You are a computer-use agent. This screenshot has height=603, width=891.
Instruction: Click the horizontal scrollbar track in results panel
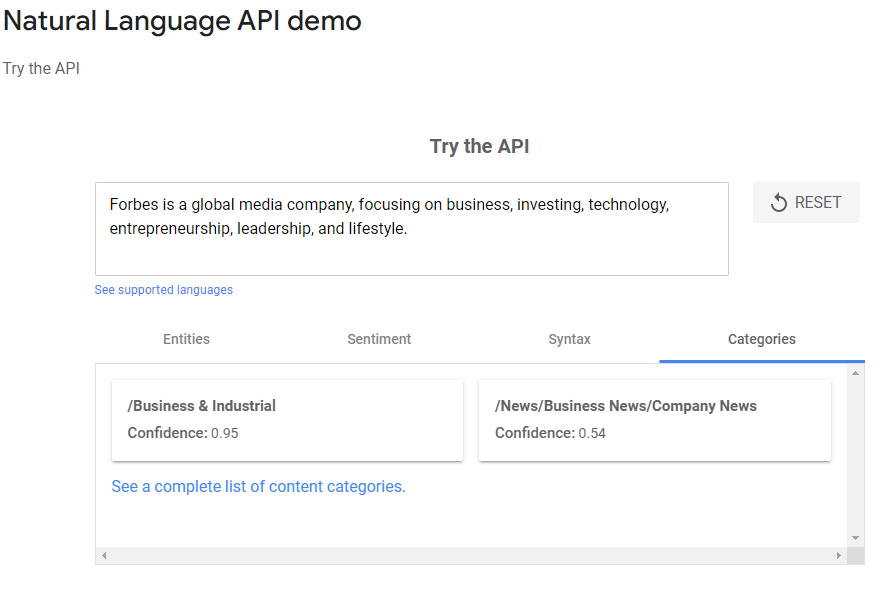click(470, 555)
